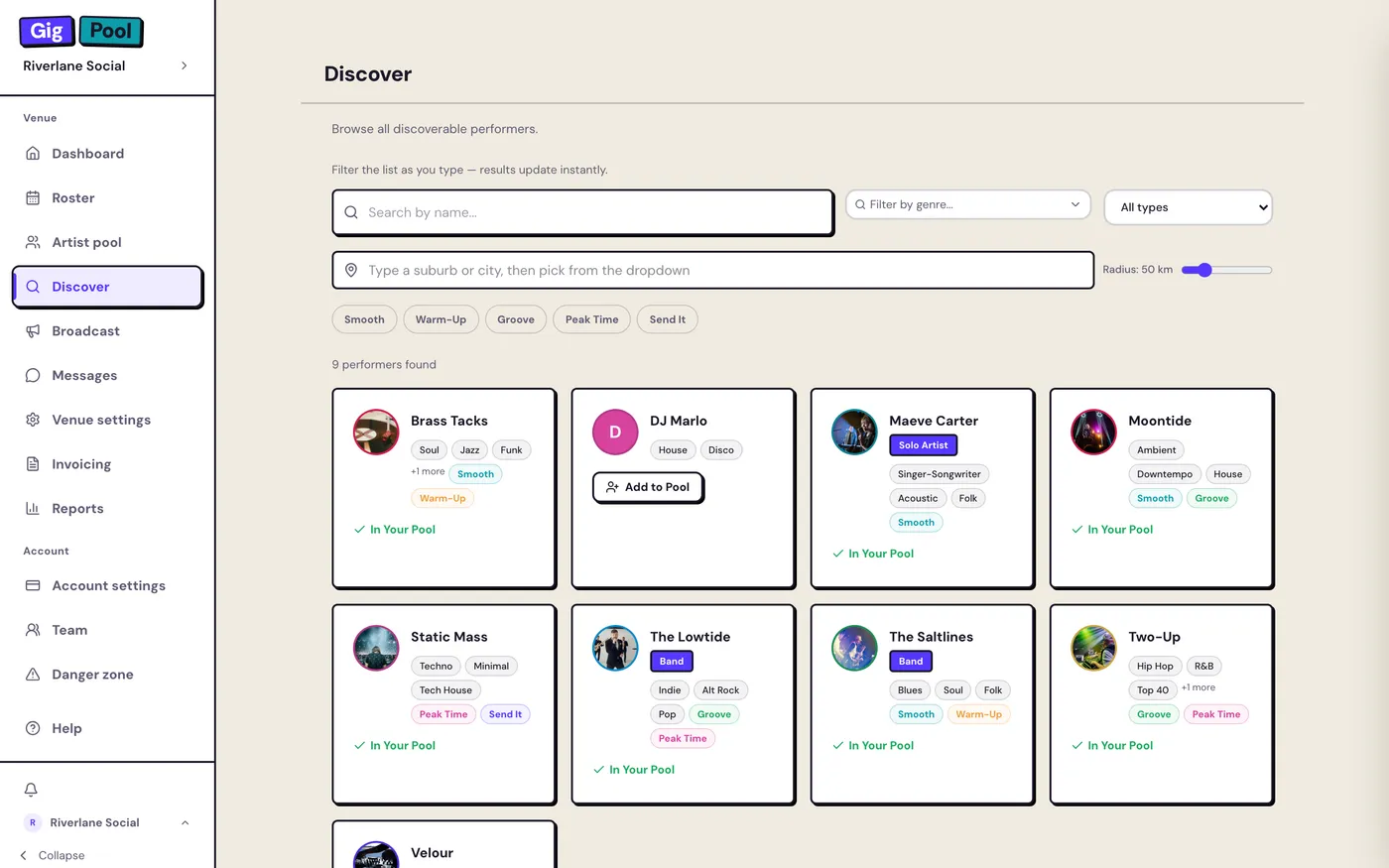The width and height of the screenshot is (1389, 868).
Task: Collapse the sidebar
Action: 53,855
